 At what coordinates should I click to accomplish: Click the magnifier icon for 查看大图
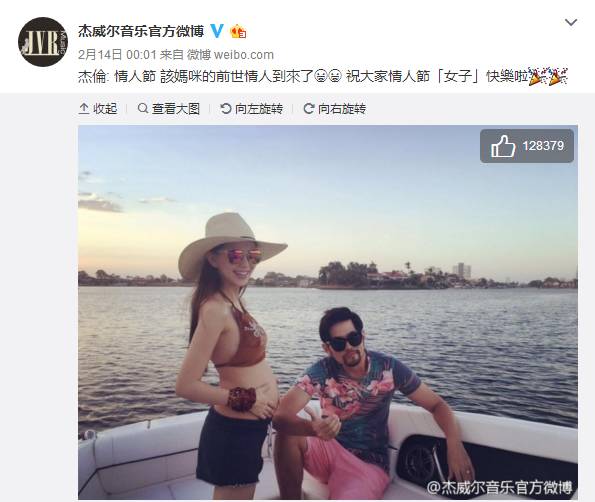click(x=143, y=109)
